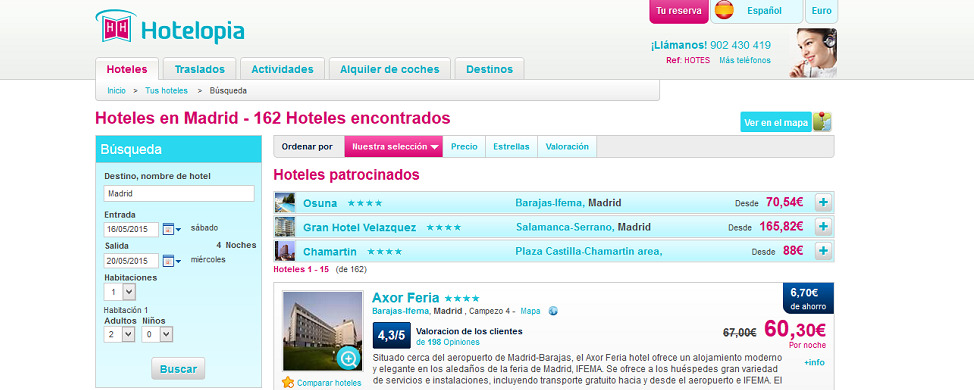974x390 pixels.
Task: Click the Destino hotel name input field
Action: (x=179, y=193)
